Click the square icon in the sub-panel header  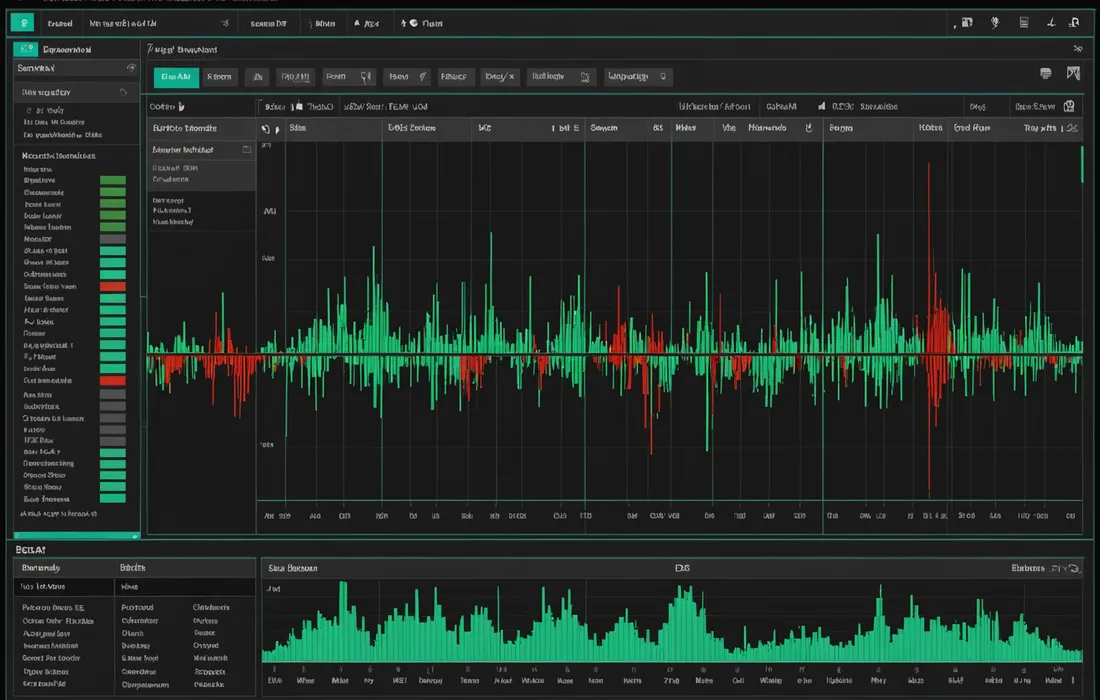247,149
